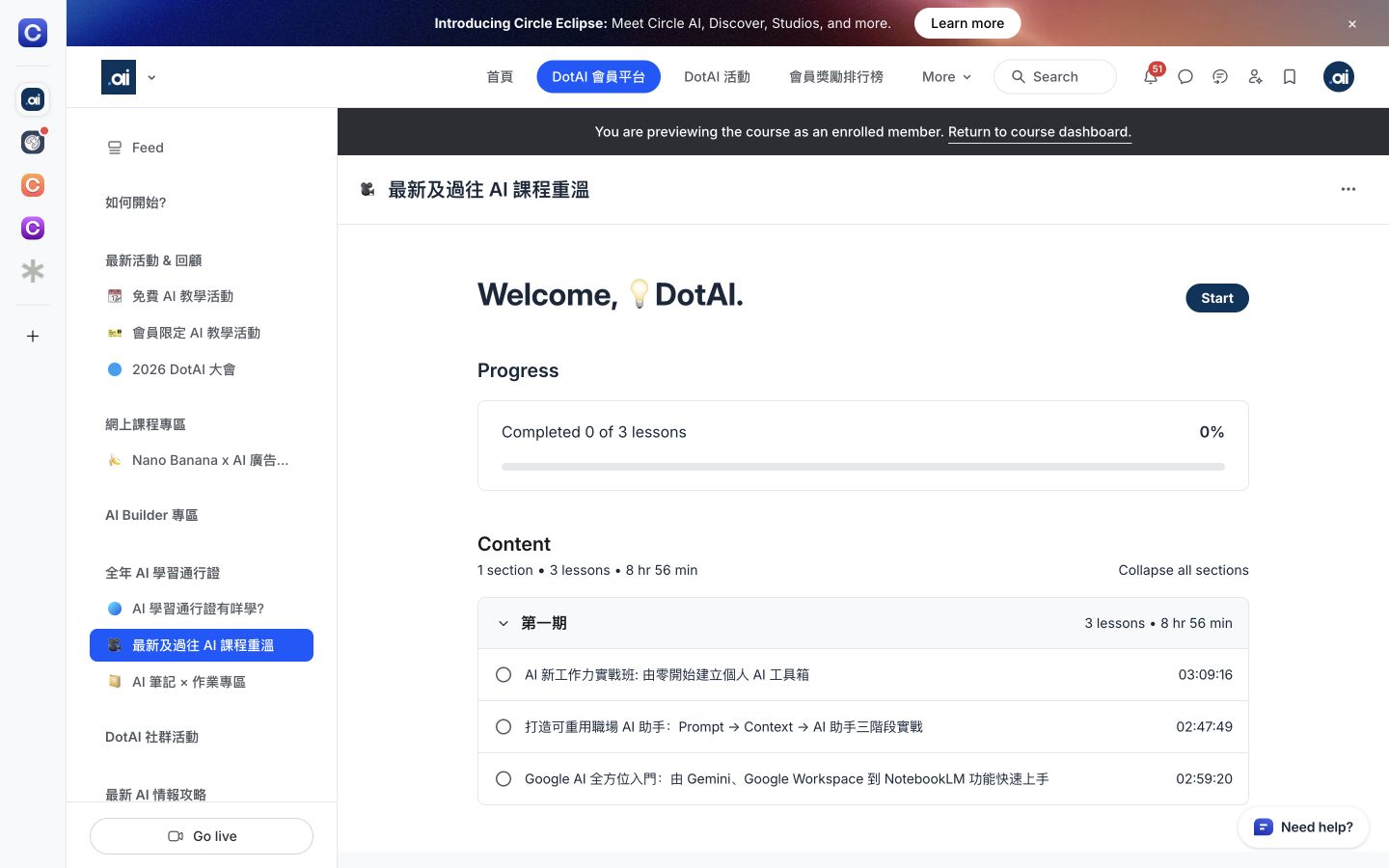Open notifications bell with 51 badge

click(1152, 76)
